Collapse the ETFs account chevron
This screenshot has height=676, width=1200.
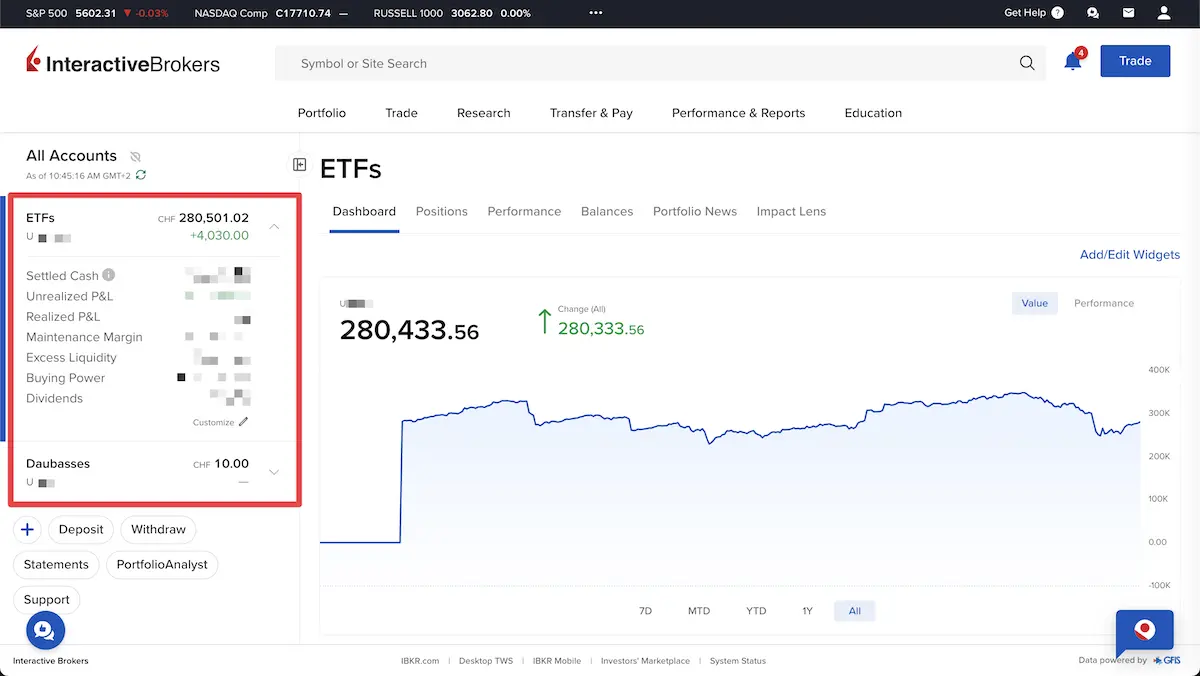274,227
